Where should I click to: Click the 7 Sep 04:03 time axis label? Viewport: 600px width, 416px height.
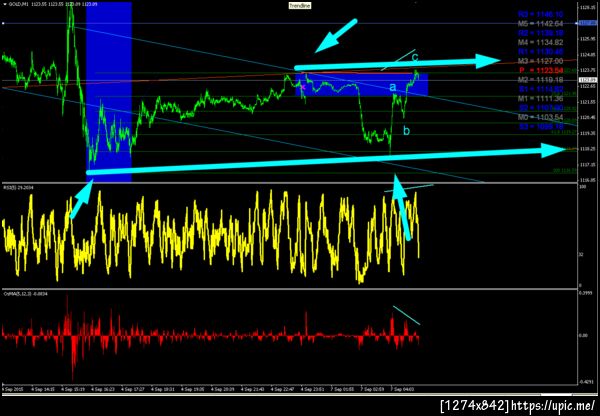point(401,389)
